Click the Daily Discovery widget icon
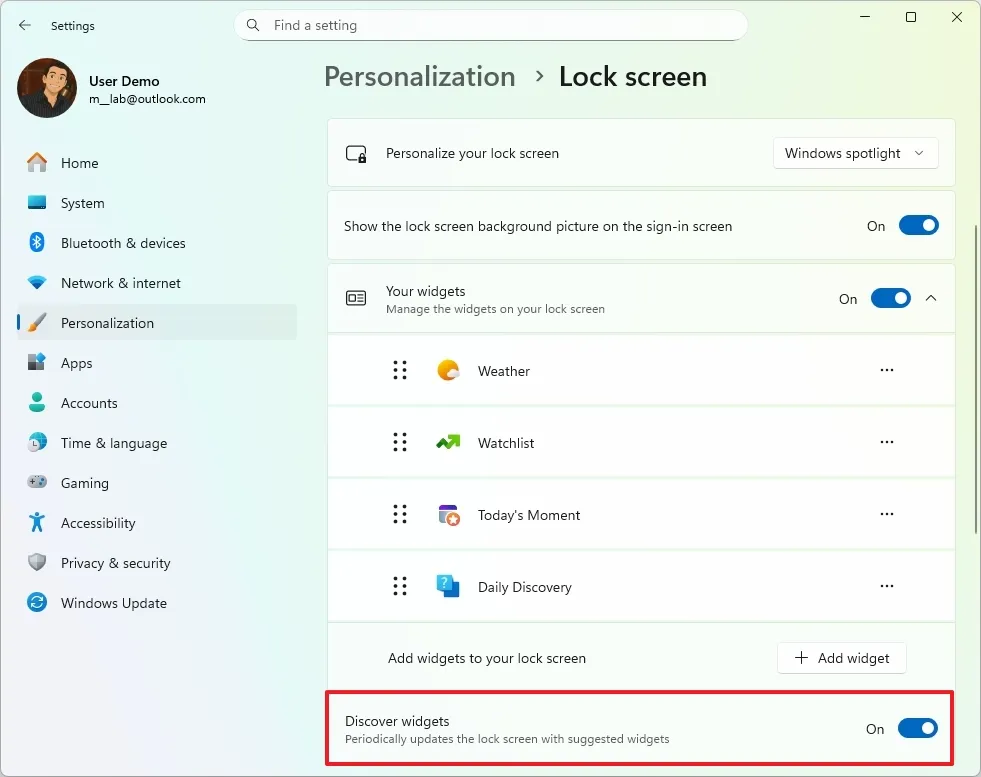The height and width of the screenshot is (777, 981). [x=448, y=587]
